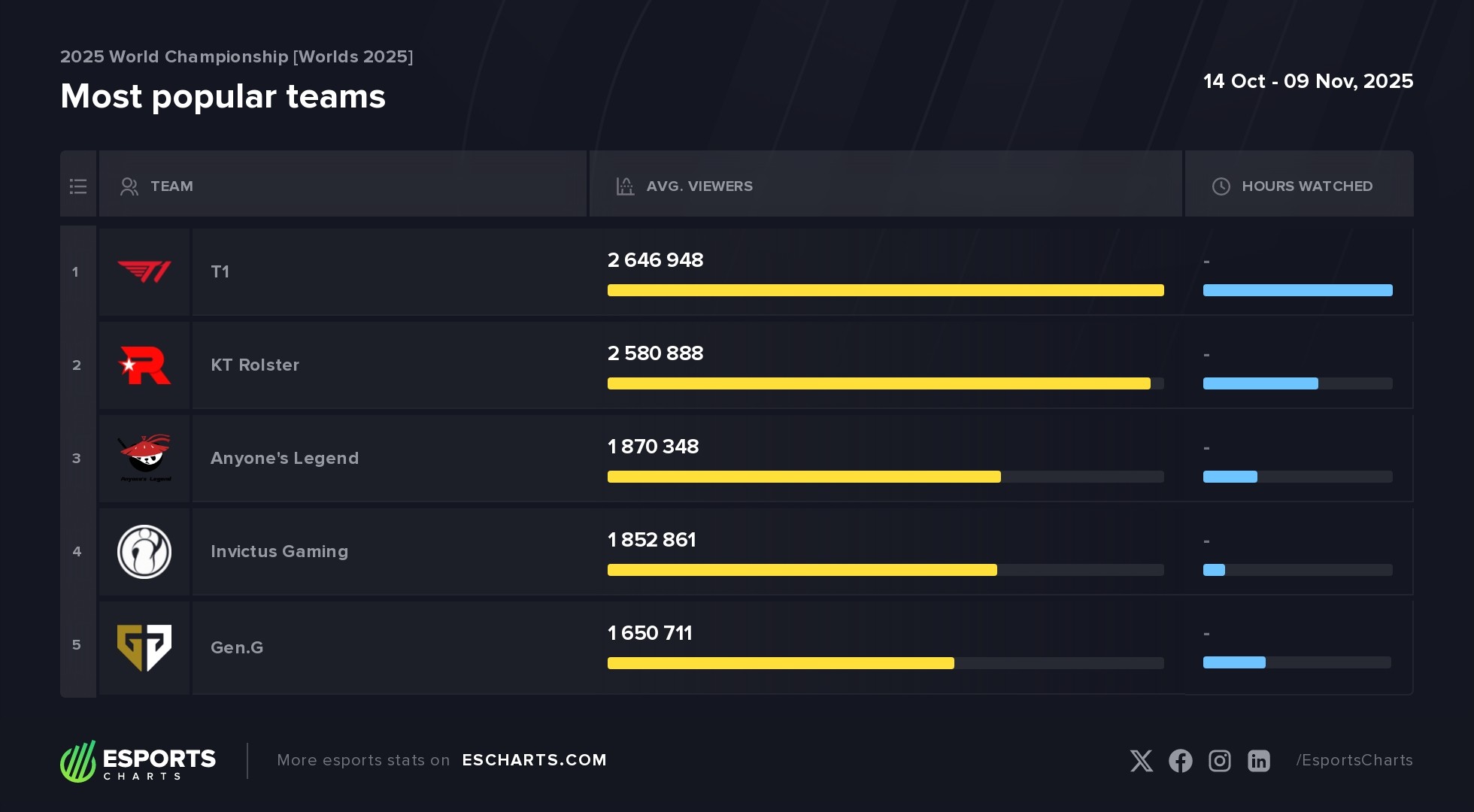1474x812 pixels.
Task: Click the /EsportsCharts handle text
Action: click(x=1354, y=760)
